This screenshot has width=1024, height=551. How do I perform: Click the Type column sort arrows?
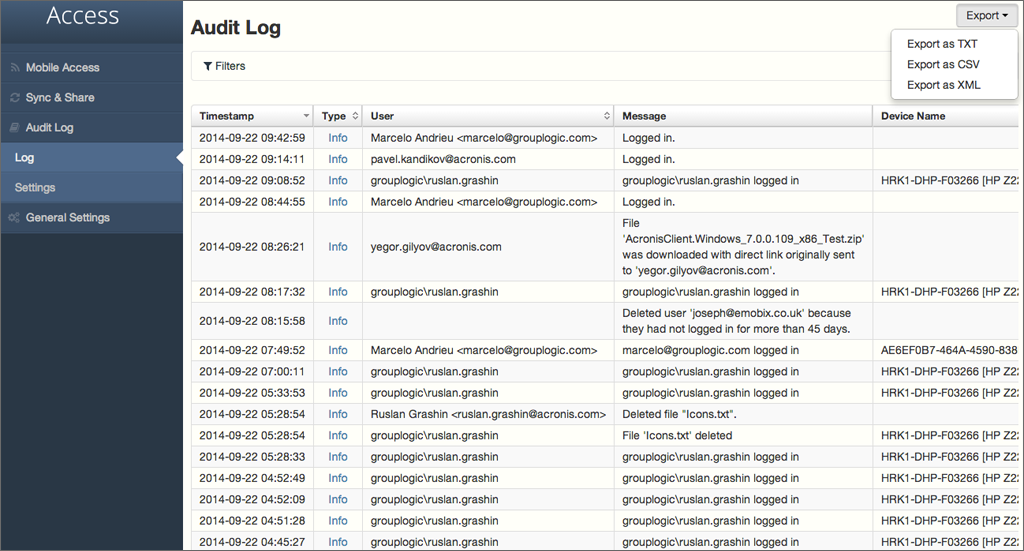pyautogui.click(x=355, y=117)
